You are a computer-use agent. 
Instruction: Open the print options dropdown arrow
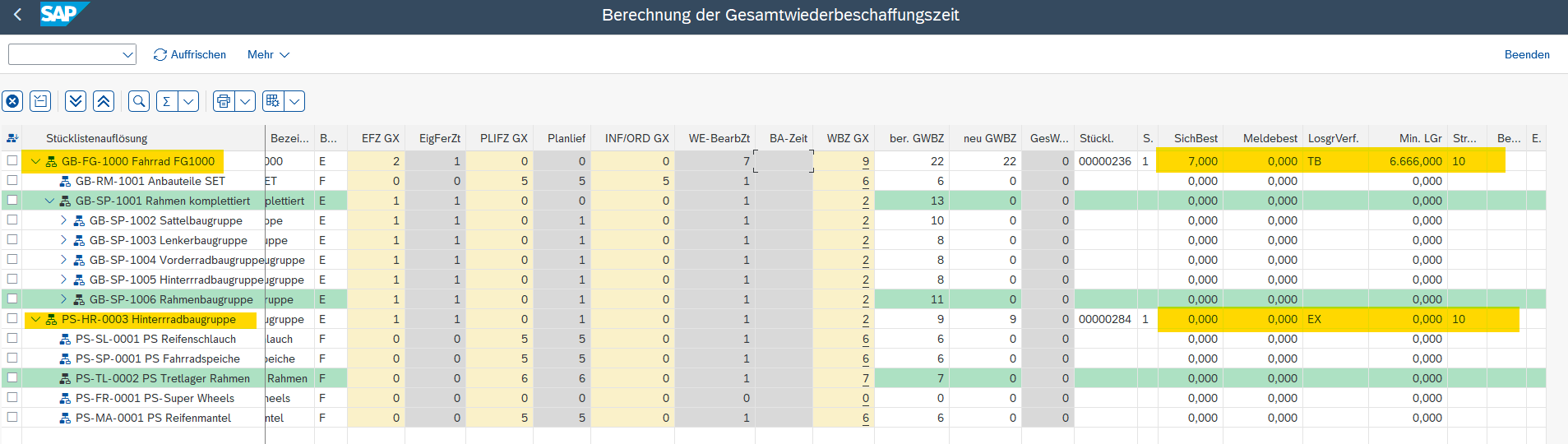(245, 101)
